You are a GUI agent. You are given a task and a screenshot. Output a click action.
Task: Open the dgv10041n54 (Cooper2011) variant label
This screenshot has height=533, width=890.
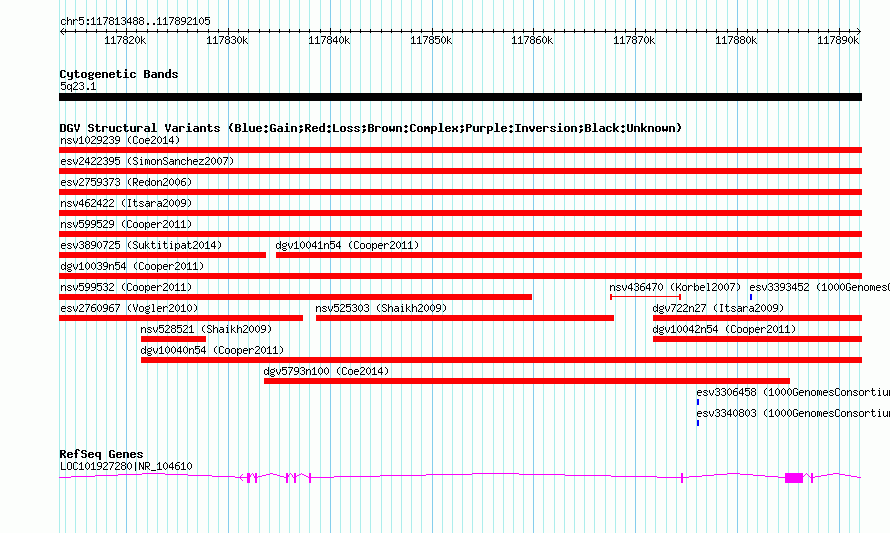[x=347, y=245]
